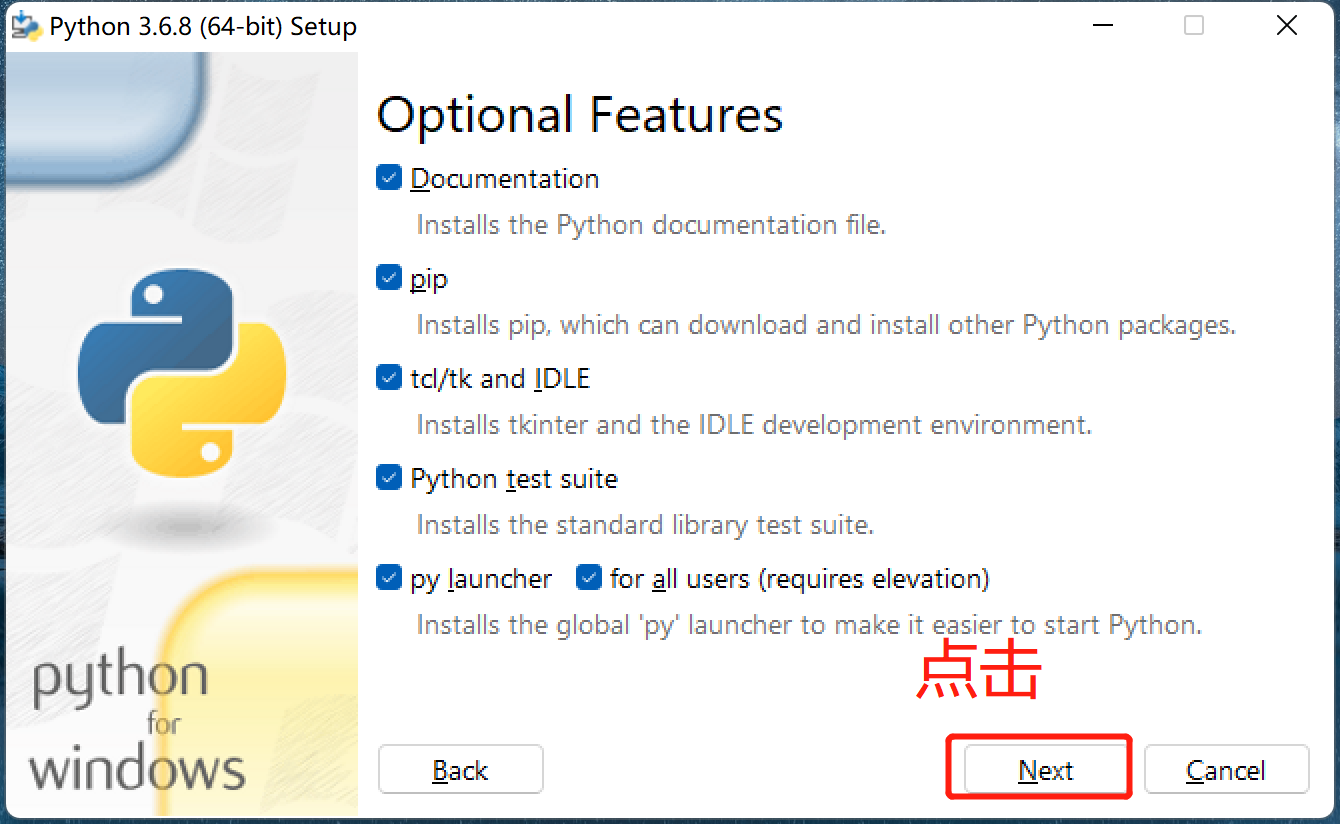Cancel the Python setup
The height and width of the screenshot is (824, 1340).
click(x=1226, y=770)
